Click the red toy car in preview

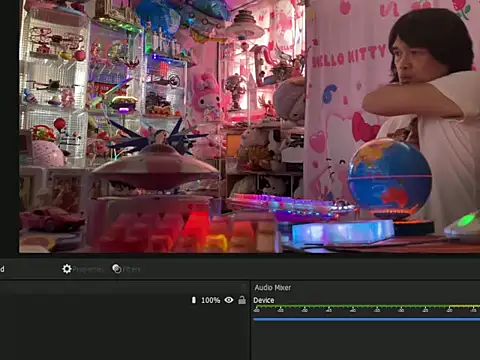52,218
